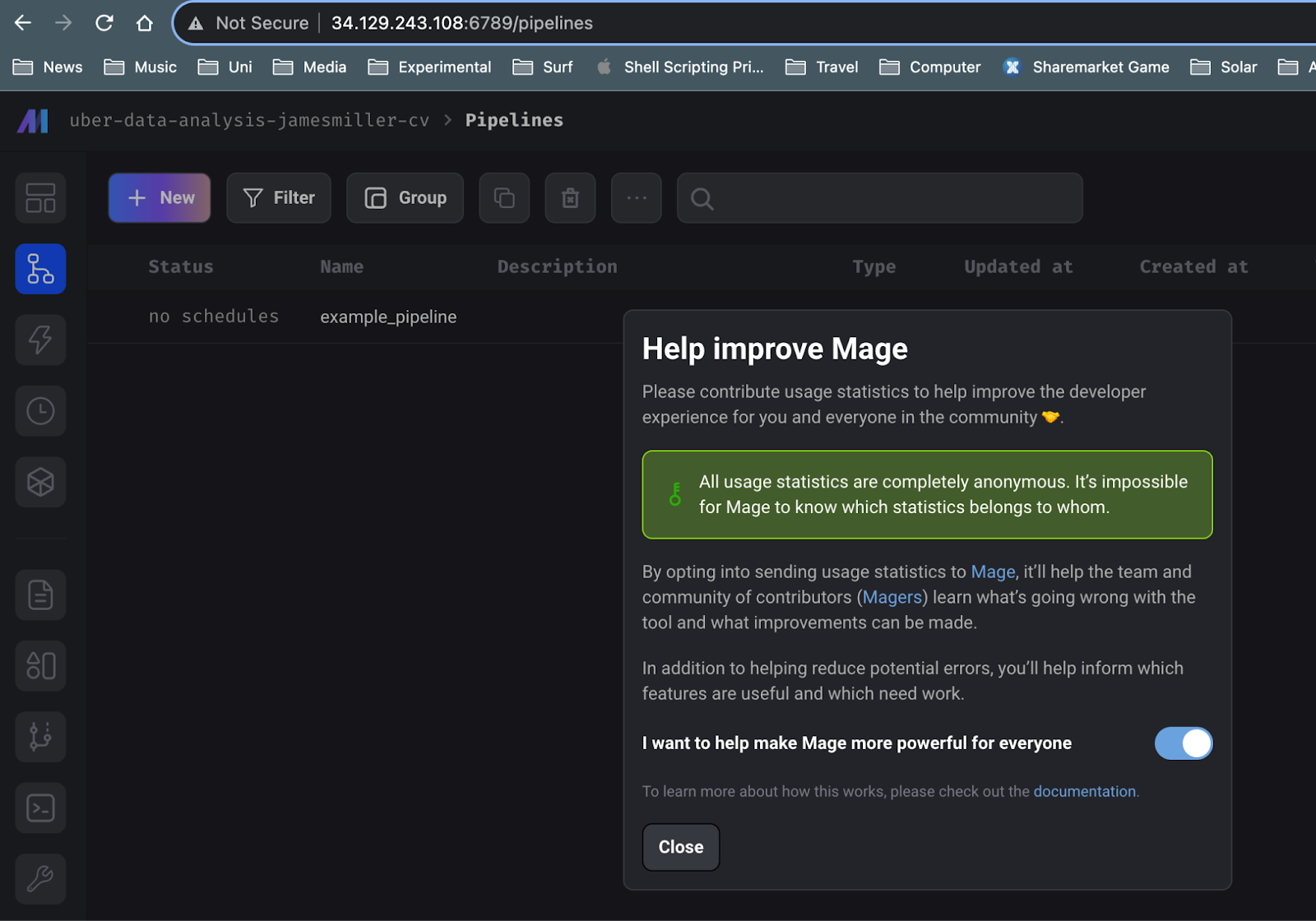The width and height of the screenshot is (1316, 921).
Task: Open the Filter dropdown
Action: pos(279,198)
